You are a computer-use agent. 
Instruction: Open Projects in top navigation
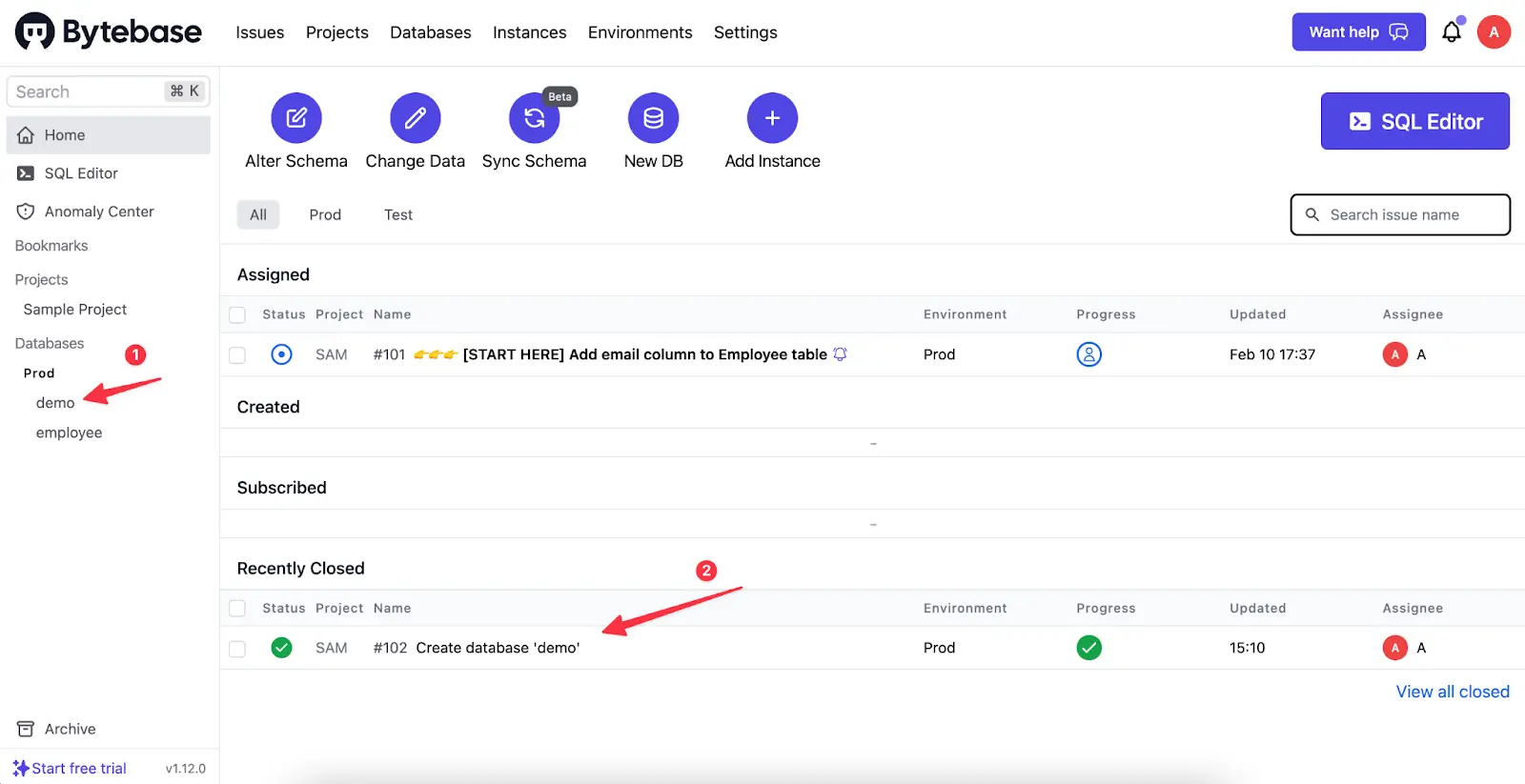coord(337,32)
